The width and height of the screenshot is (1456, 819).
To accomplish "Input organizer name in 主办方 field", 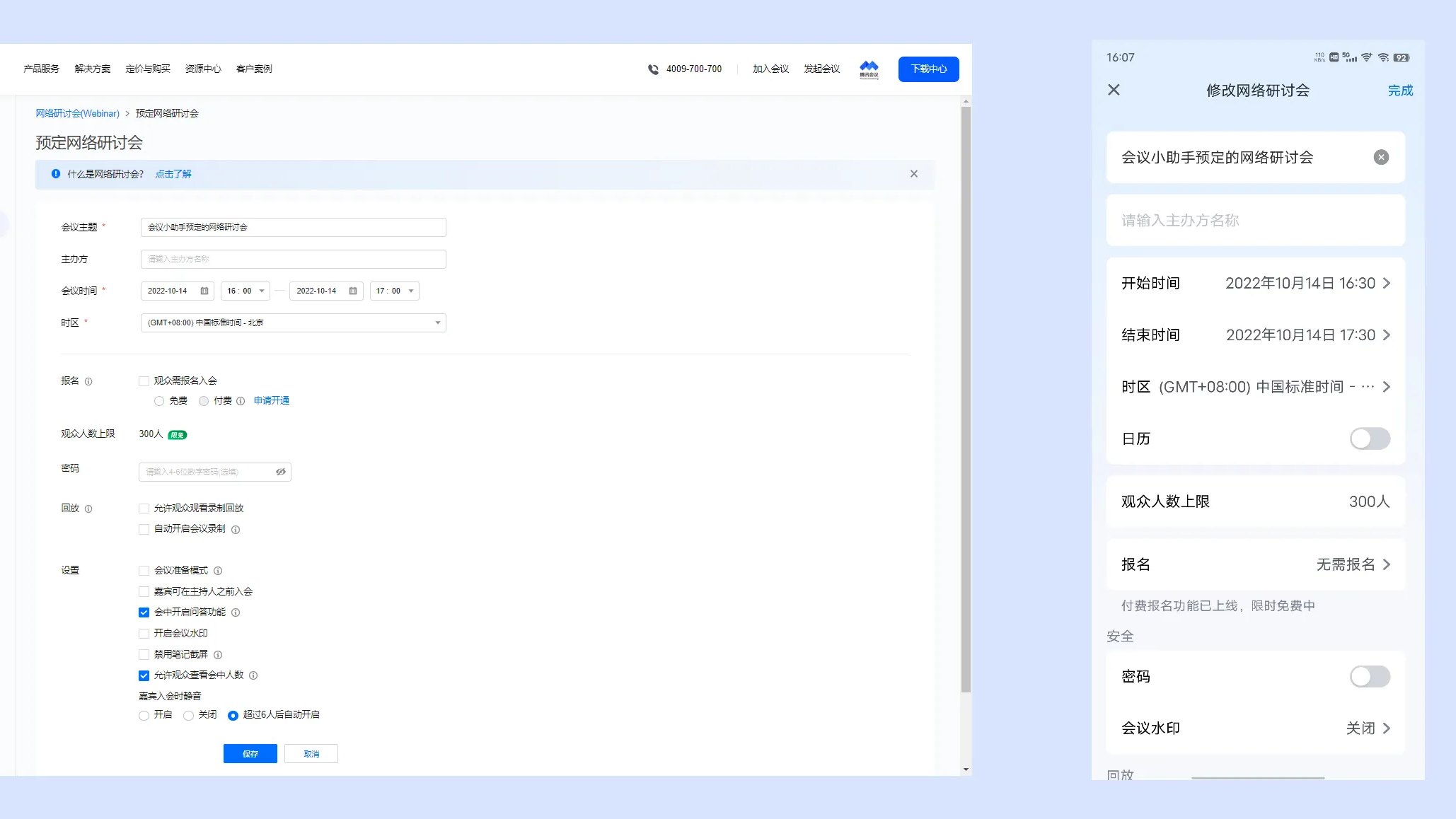I will [292, 258].
